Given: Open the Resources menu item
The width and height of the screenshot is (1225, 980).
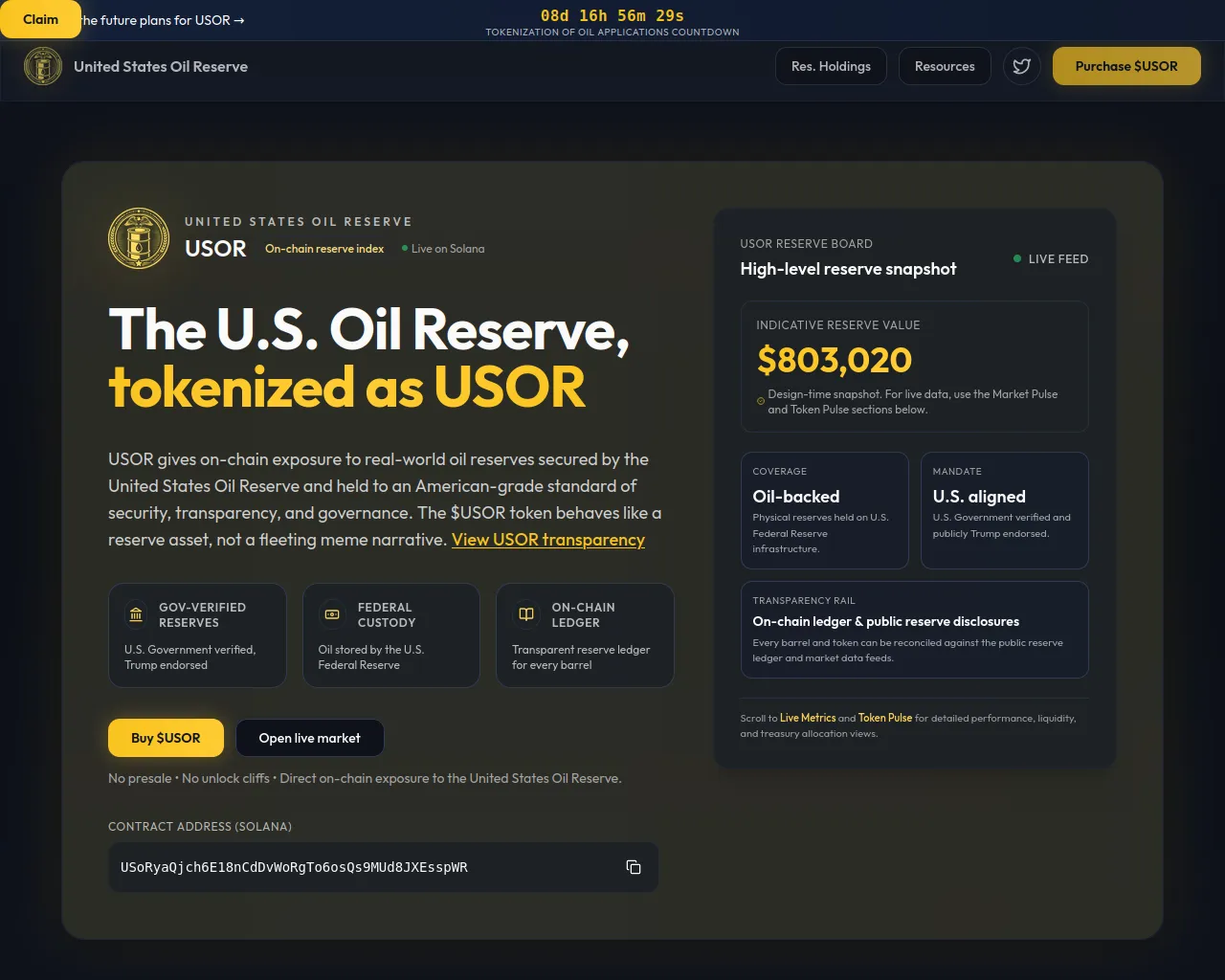Looking at the screenshot, I should [945, 66].
